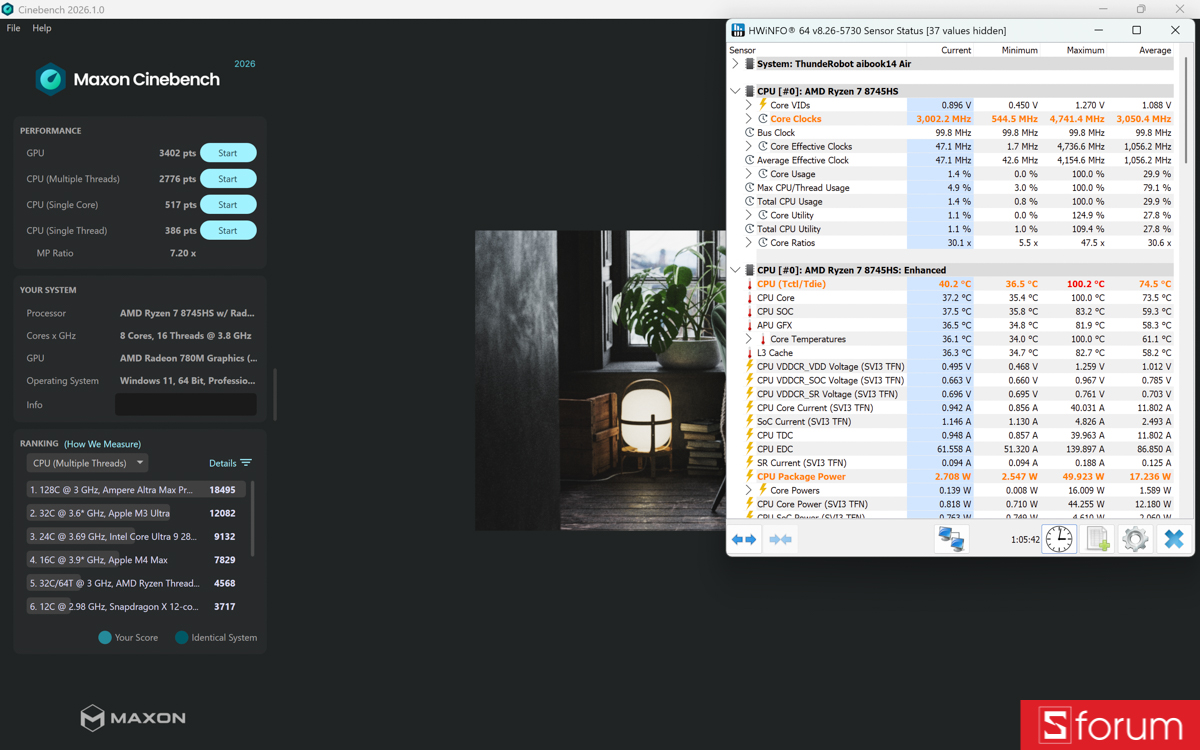Open ranking Details filter

pos(230,463)
